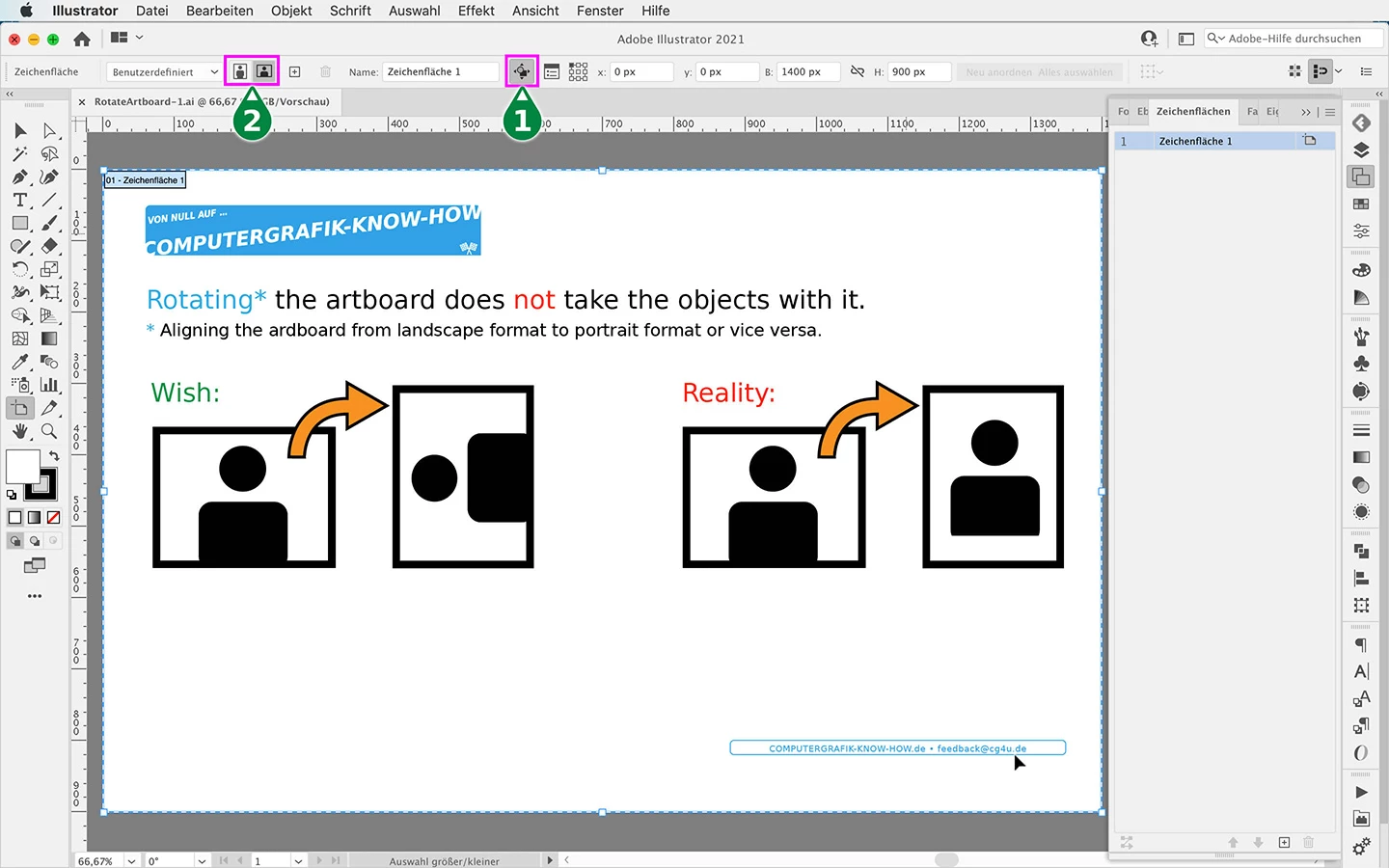Open the Objekt menu
This screenshot has height=868, width=1389.
pyautogui.click(x=291, y=11)
